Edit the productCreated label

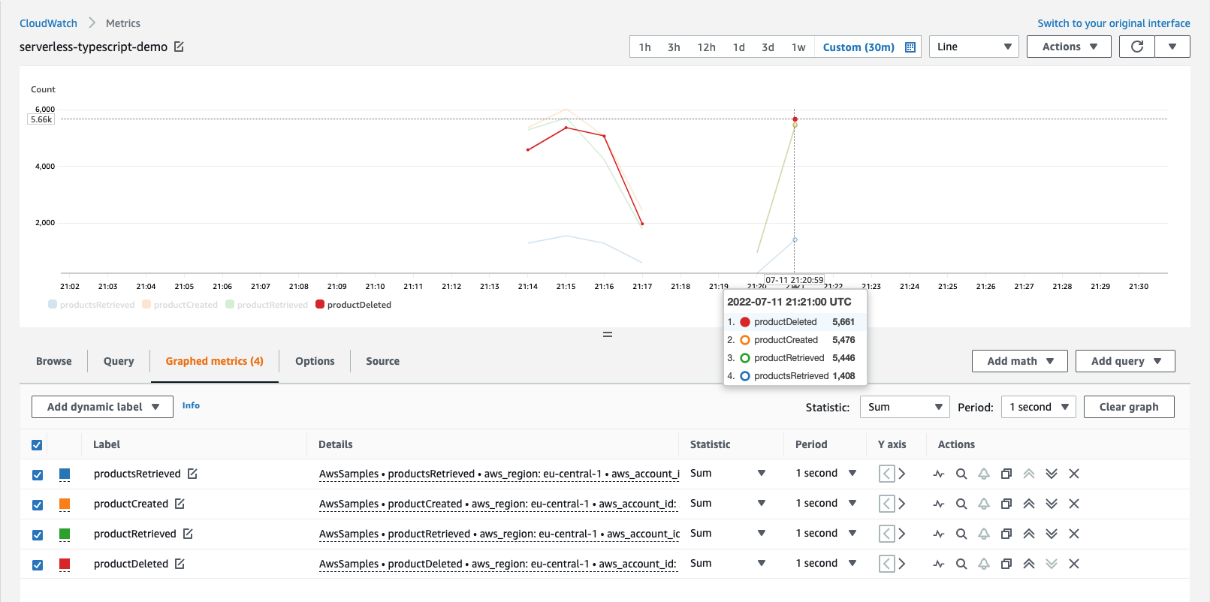click(180, 504)
